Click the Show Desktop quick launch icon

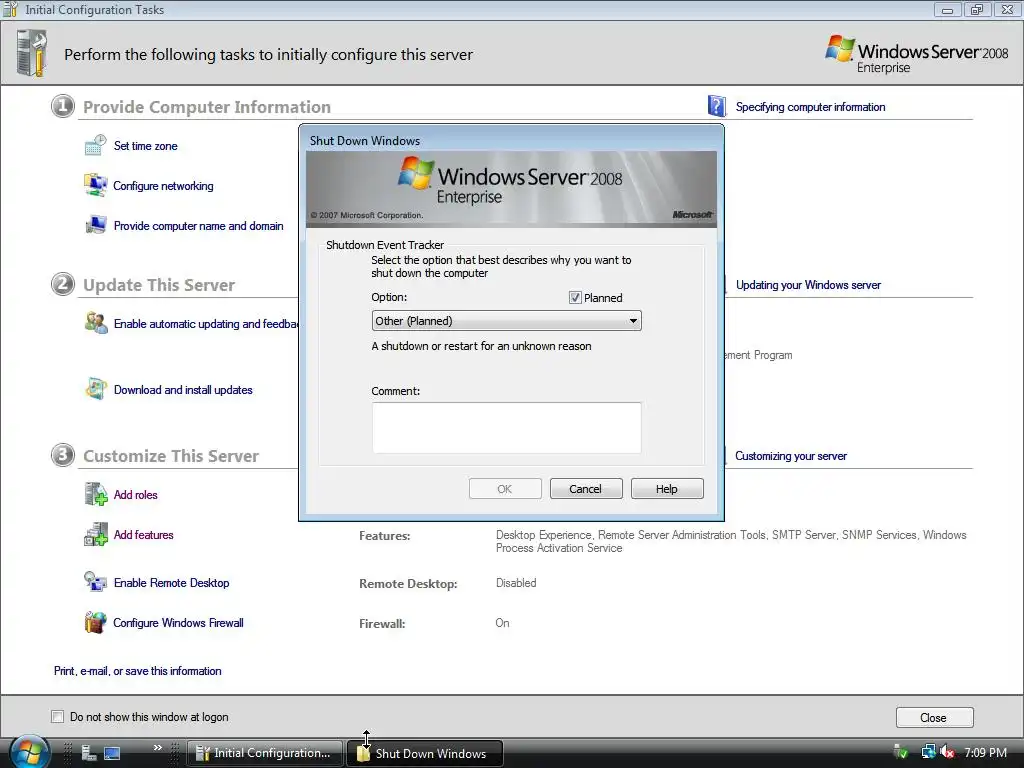[x=112, y=753]
